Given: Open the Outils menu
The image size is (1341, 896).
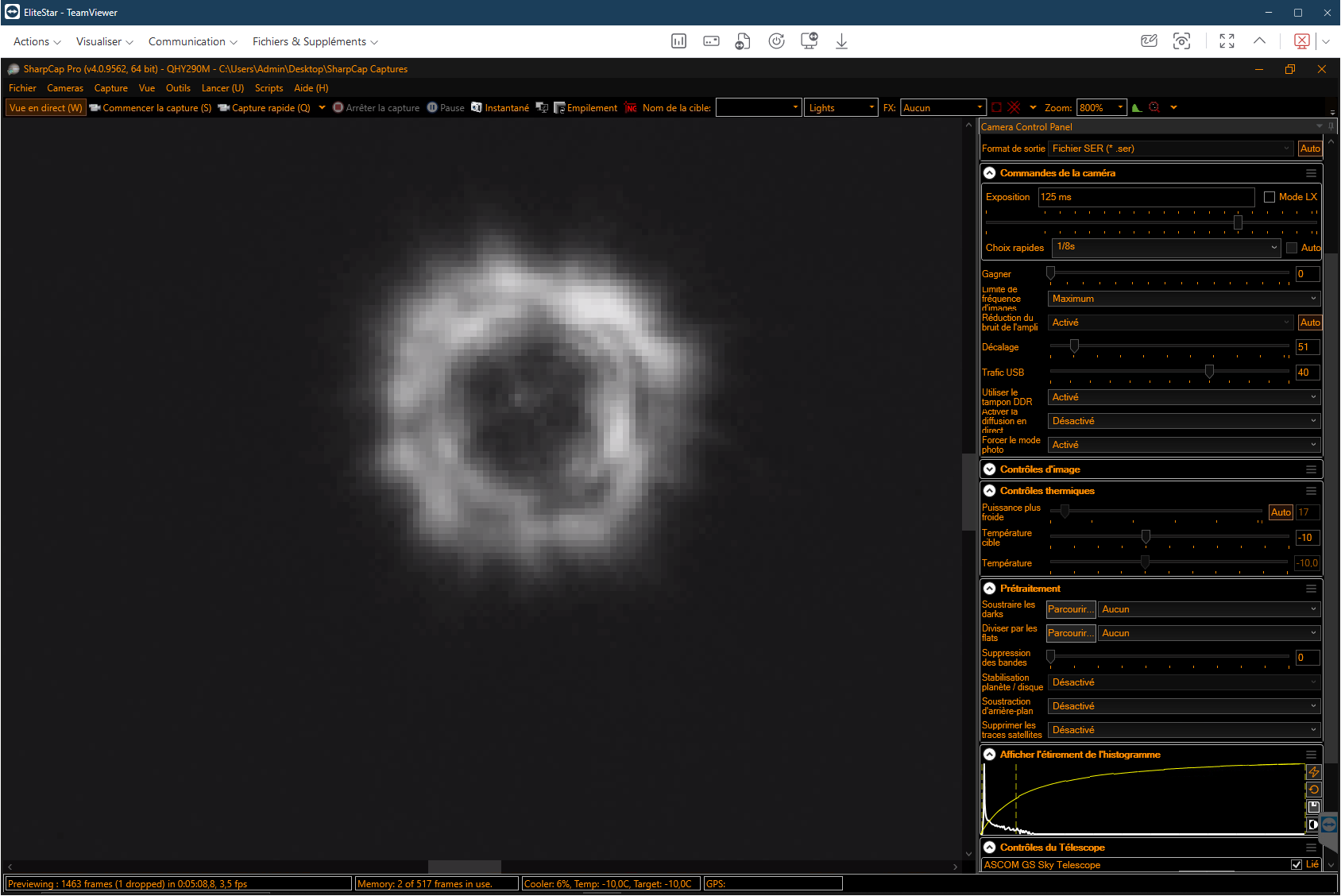Looking at the screenshot, I should pos(178,88).
